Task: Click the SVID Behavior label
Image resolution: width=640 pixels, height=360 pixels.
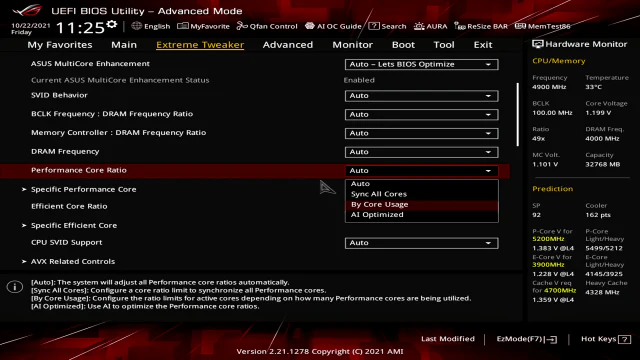Action: pos(59,95)
